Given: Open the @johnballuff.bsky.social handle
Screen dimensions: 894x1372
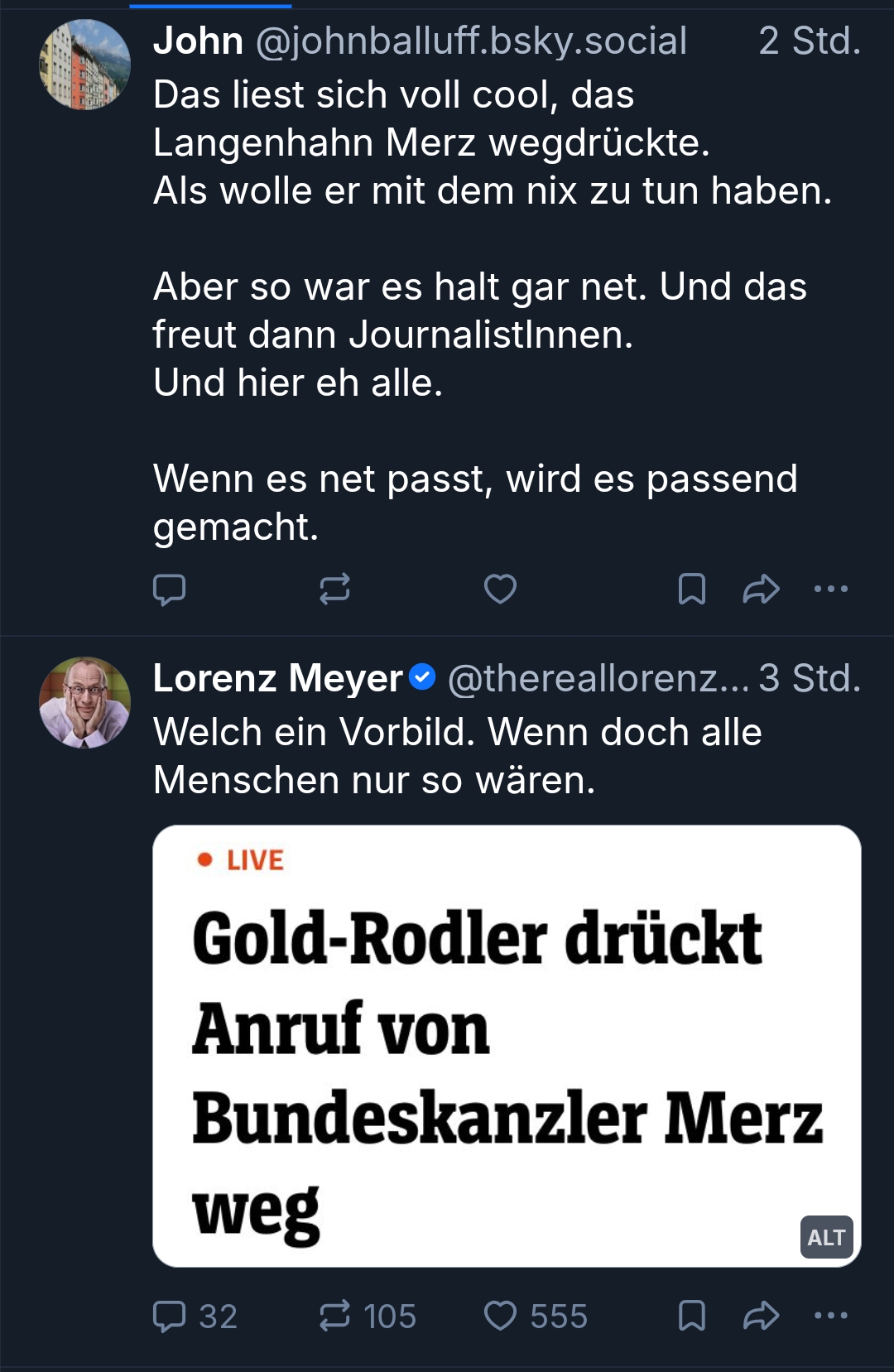Looking at the screenshot, I should pos(471,41).
